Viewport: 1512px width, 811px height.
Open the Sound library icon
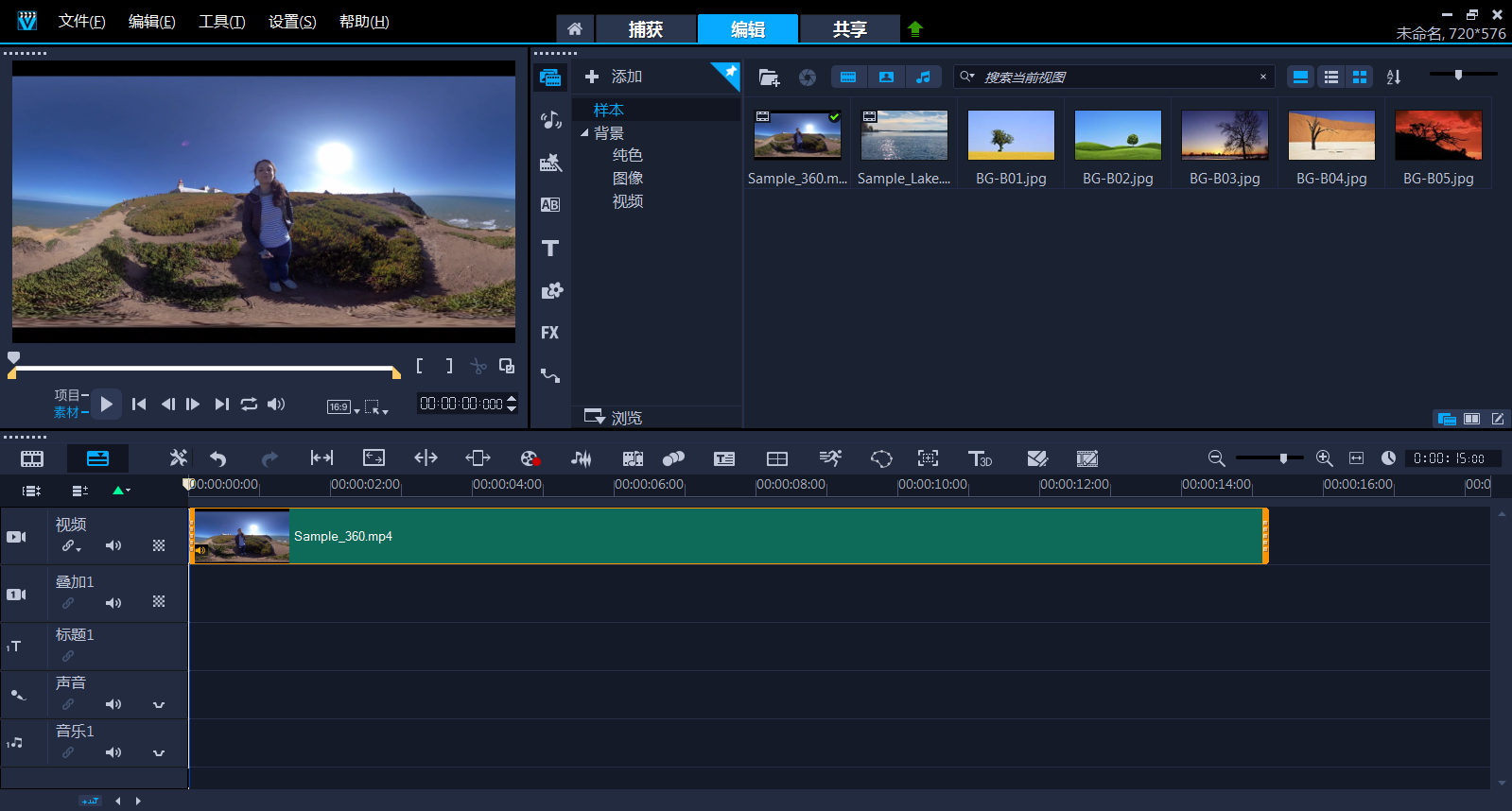tap(550, 120)
